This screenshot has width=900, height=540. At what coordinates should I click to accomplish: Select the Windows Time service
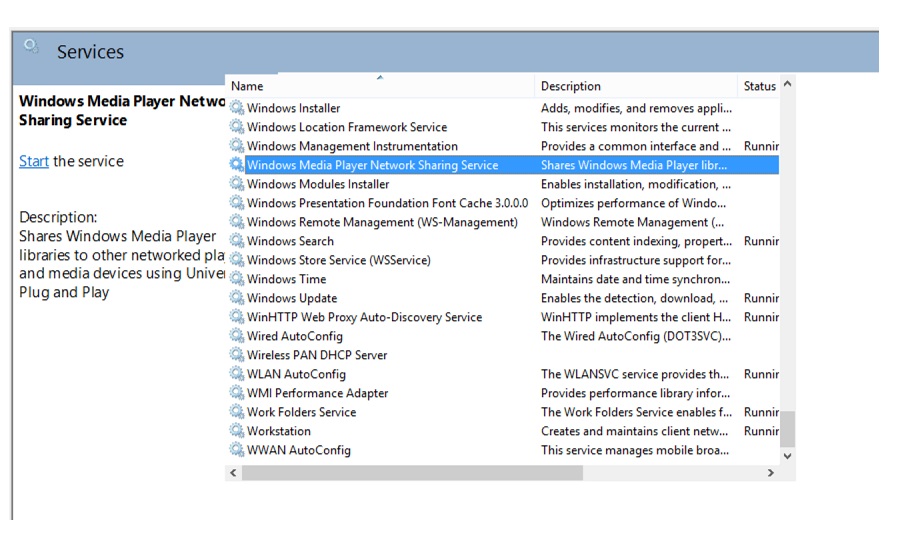pyautogui.click(x=286, y=279)
